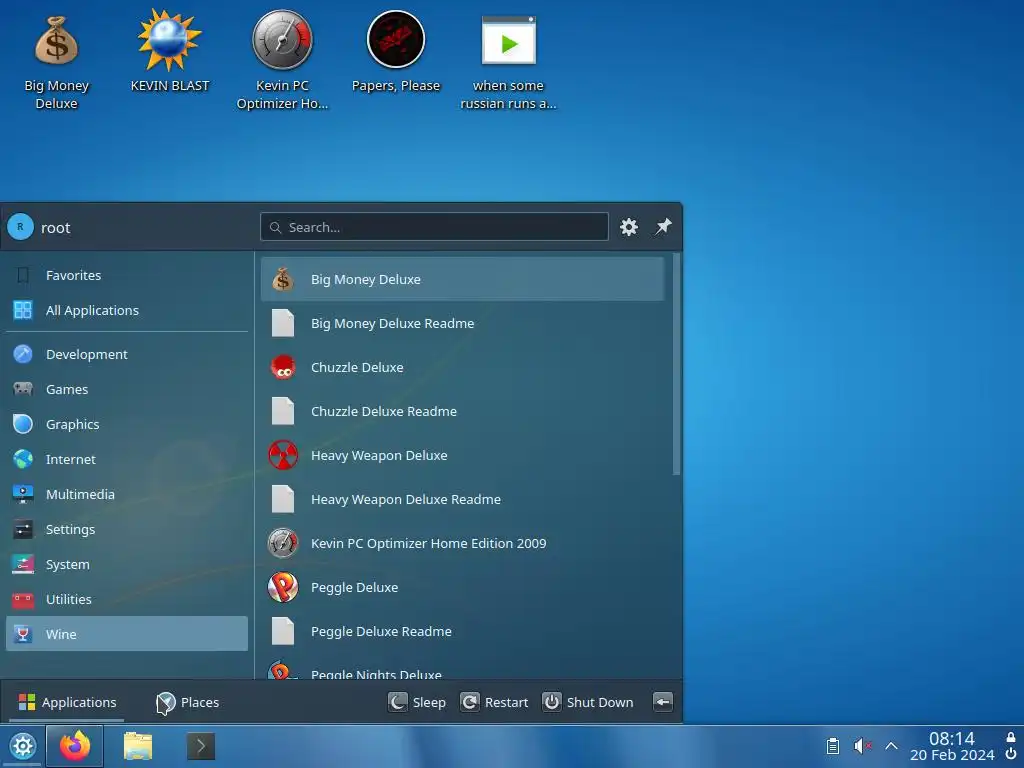Click the Search field in launcher

pyautogui.click(x=434, y=227)
